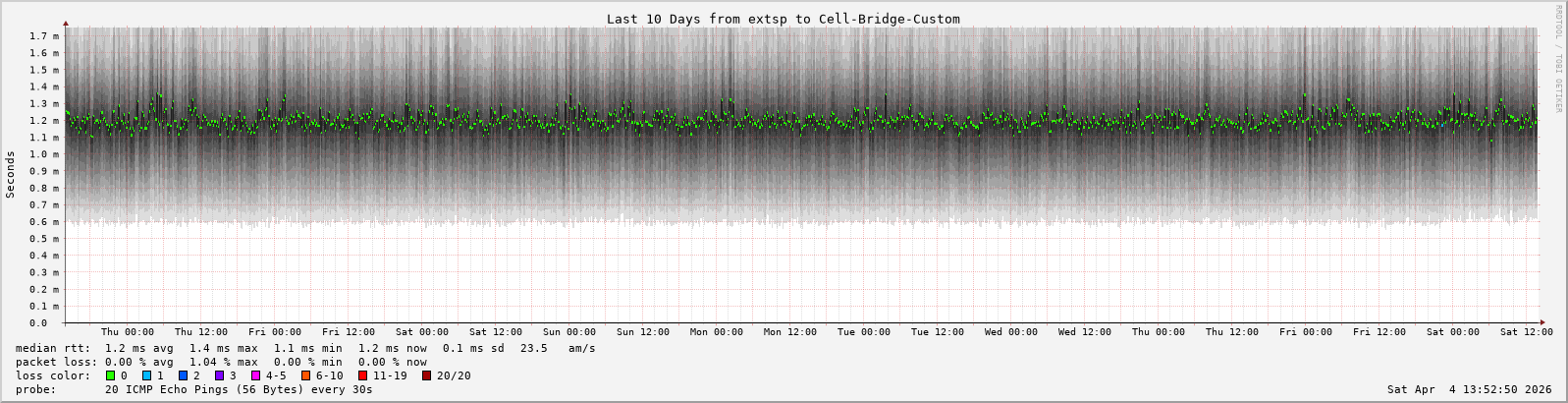The width and height of the screenshot is (1568, 403).
Task: Click the graph title mentioning Cell-Bridge-Custom
Action: (x=783, y=19)
